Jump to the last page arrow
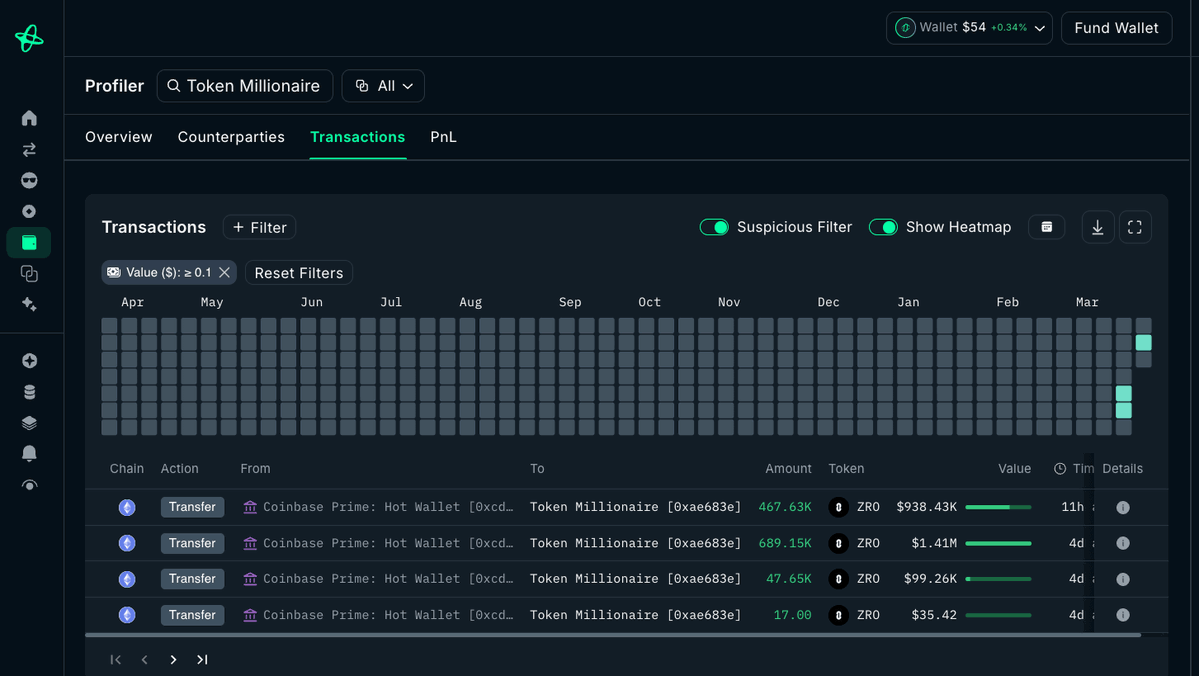 (202, 659)
